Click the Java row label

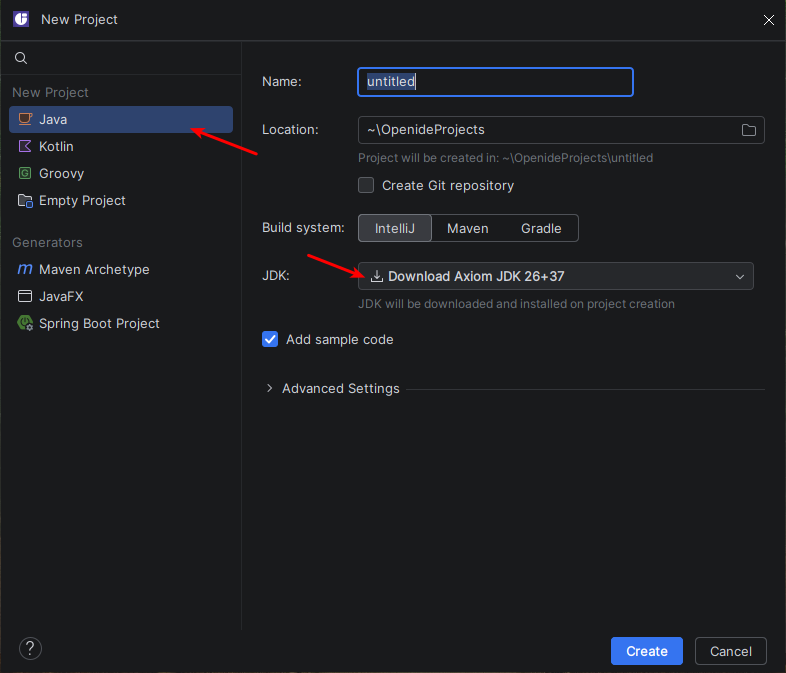coord(53,120)
